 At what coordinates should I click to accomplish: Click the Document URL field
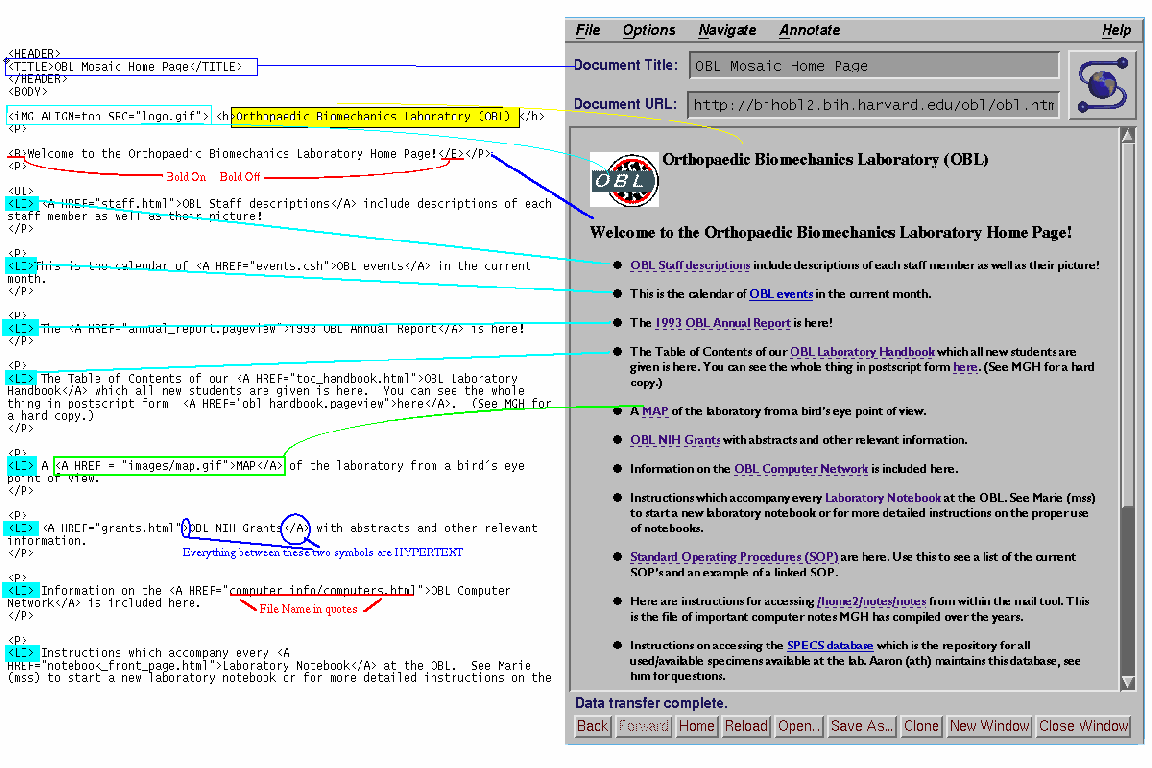click(x=874, y=104)
